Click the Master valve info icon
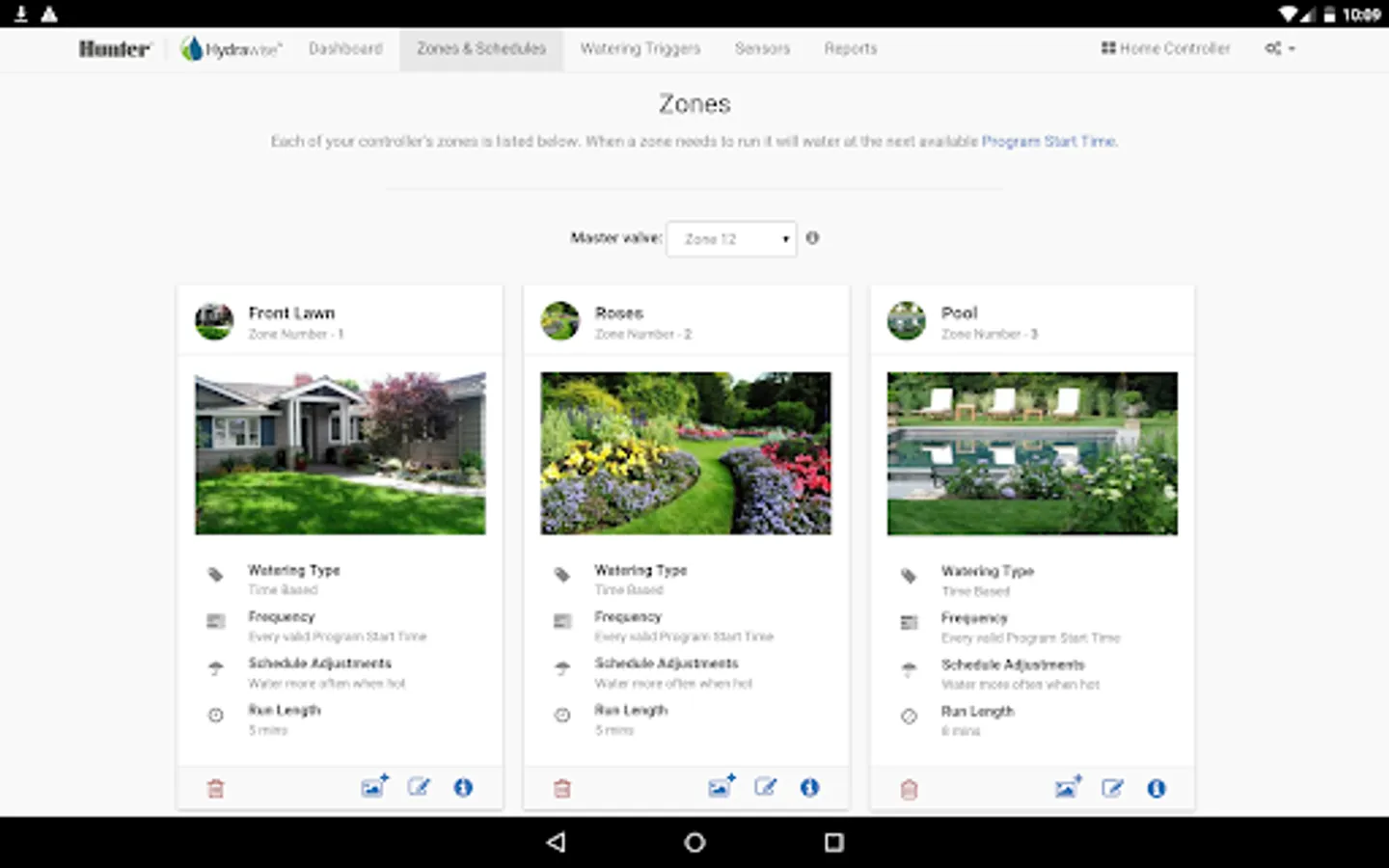Image resolution: width=1389 pixels, height=868 pixels. click(x=812, y=237)
